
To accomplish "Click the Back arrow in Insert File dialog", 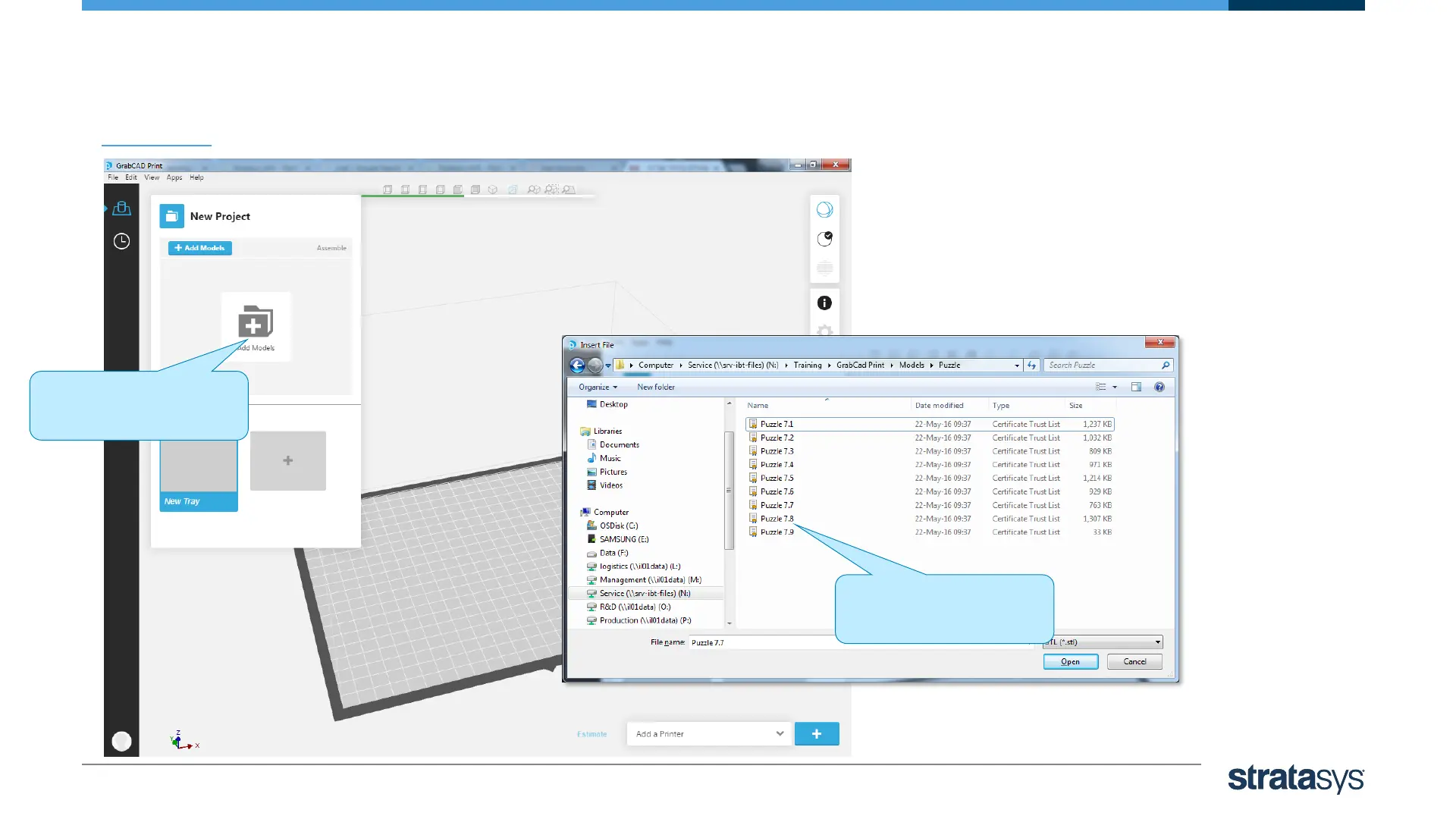I will point(577,366).
